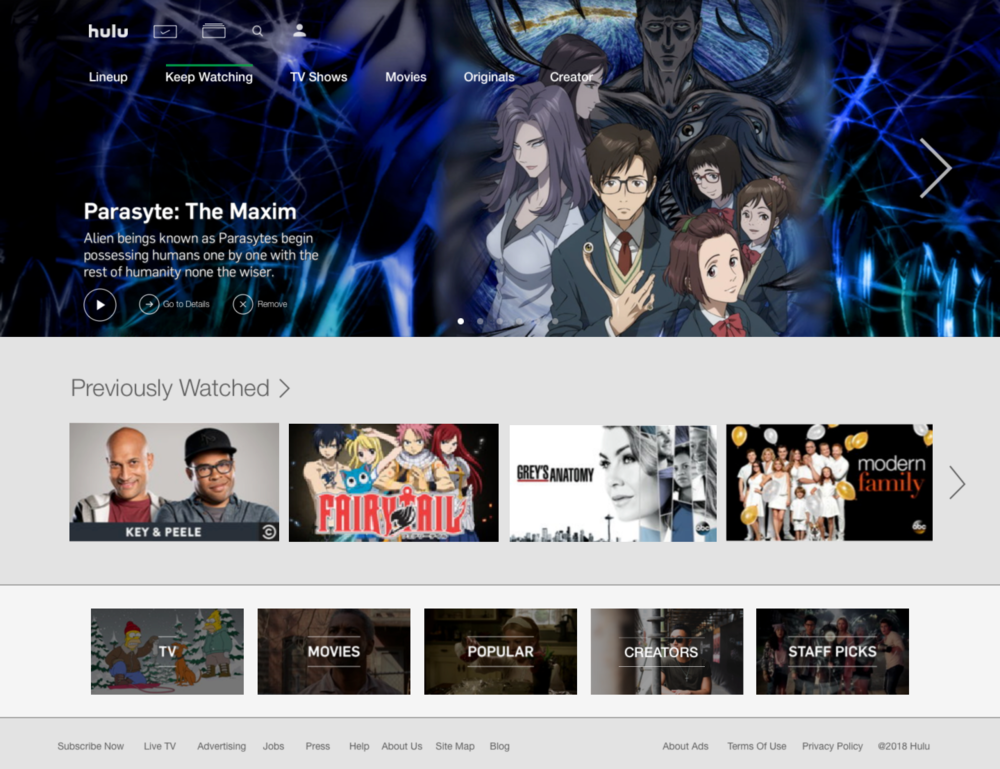The image size is (1000, 769).
Task: Open the profile account icon
Action: tap(299, 31)
